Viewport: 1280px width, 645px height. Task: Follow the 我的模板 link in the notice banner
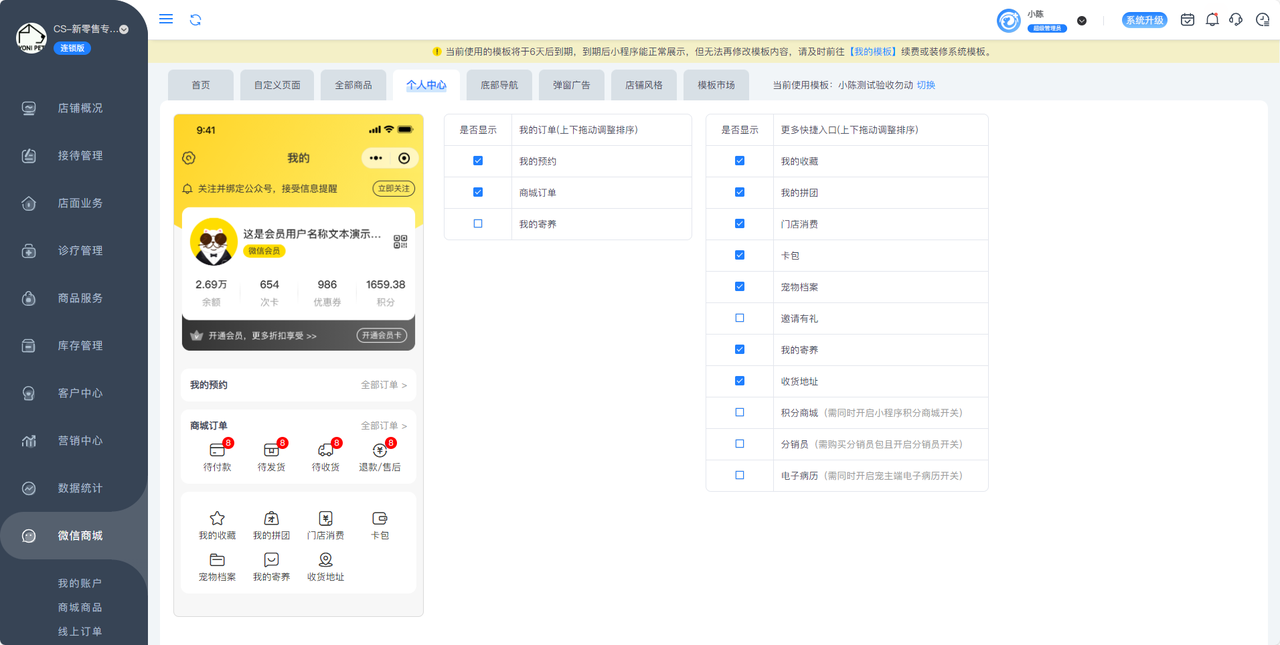click(x=872, y=51)
